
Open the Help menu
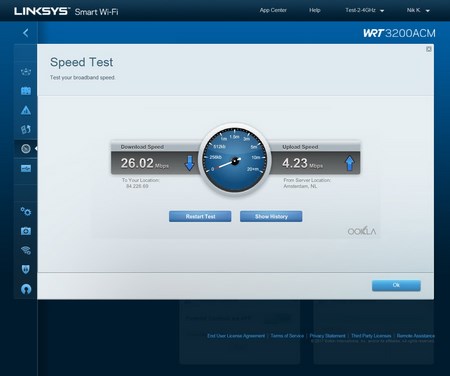(314, 10)
